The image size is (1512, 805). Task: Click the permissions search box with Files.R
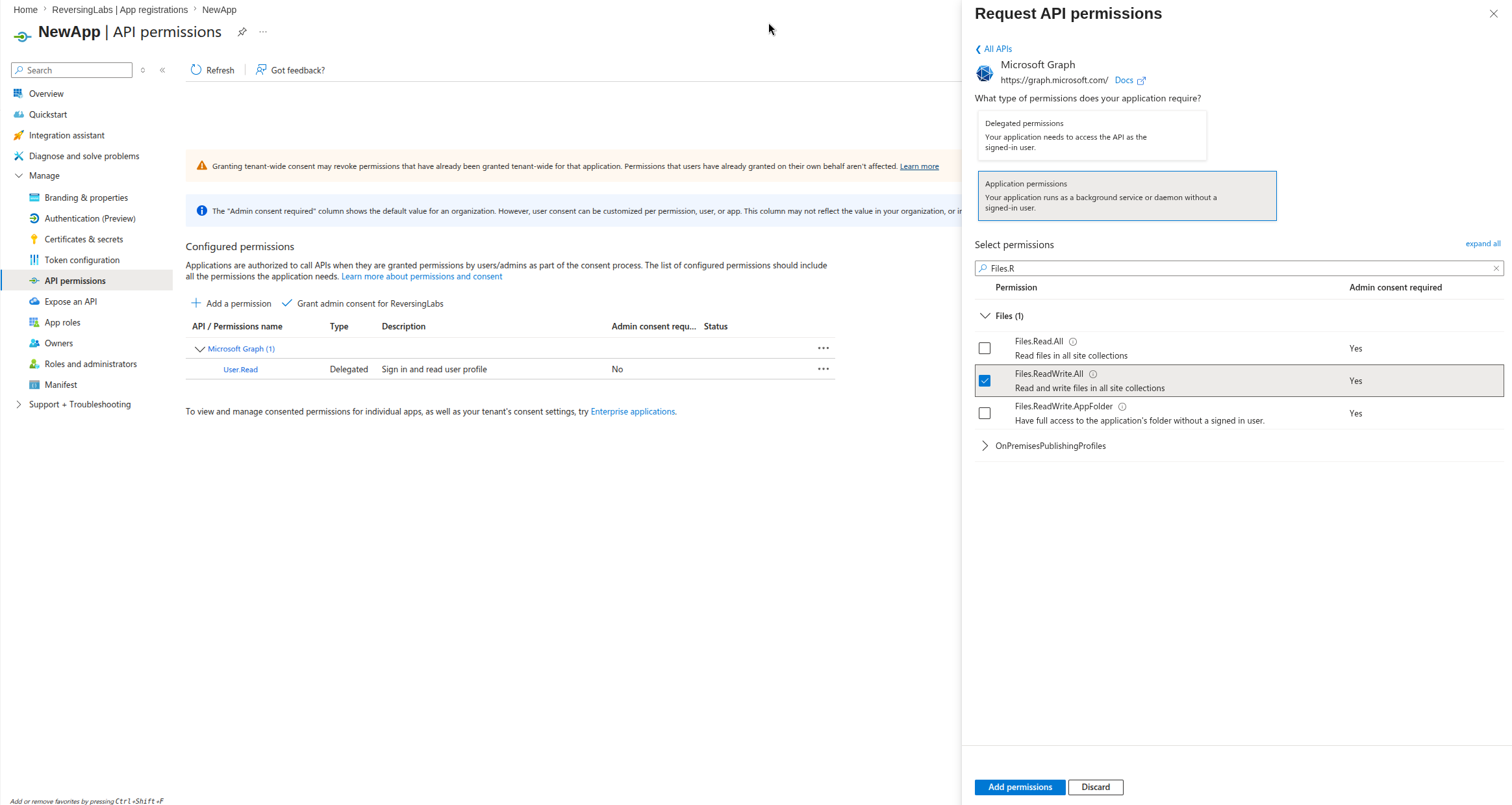(1239, 268)
